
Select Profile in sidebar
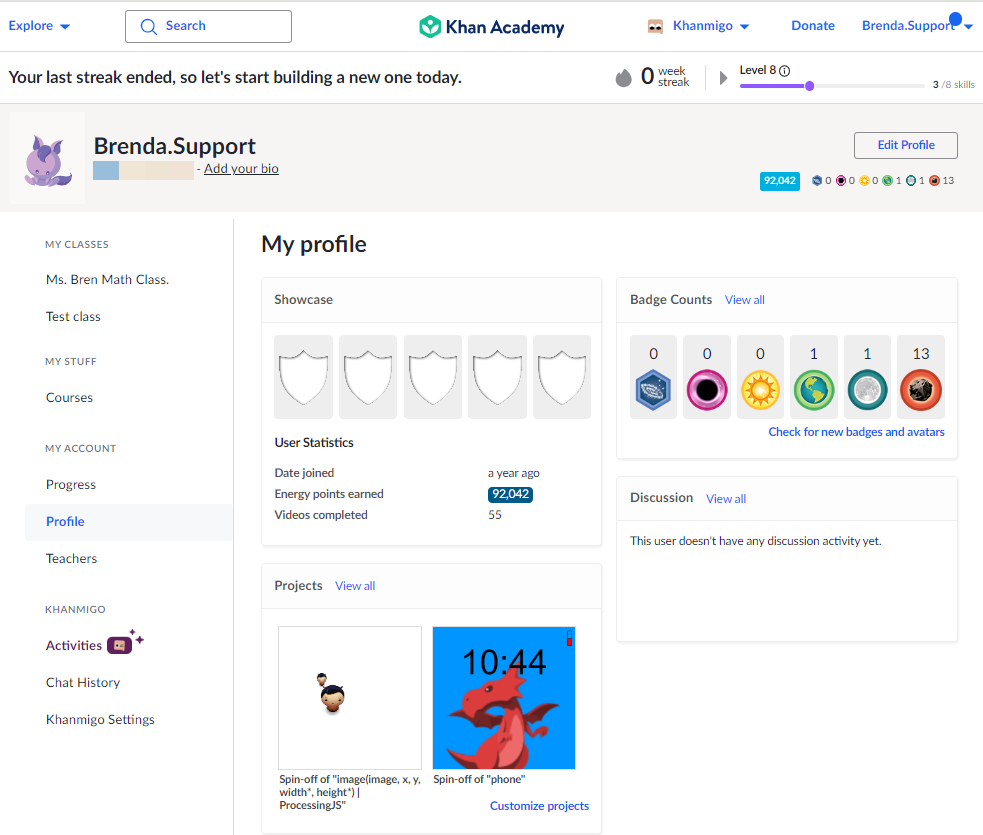129,522
